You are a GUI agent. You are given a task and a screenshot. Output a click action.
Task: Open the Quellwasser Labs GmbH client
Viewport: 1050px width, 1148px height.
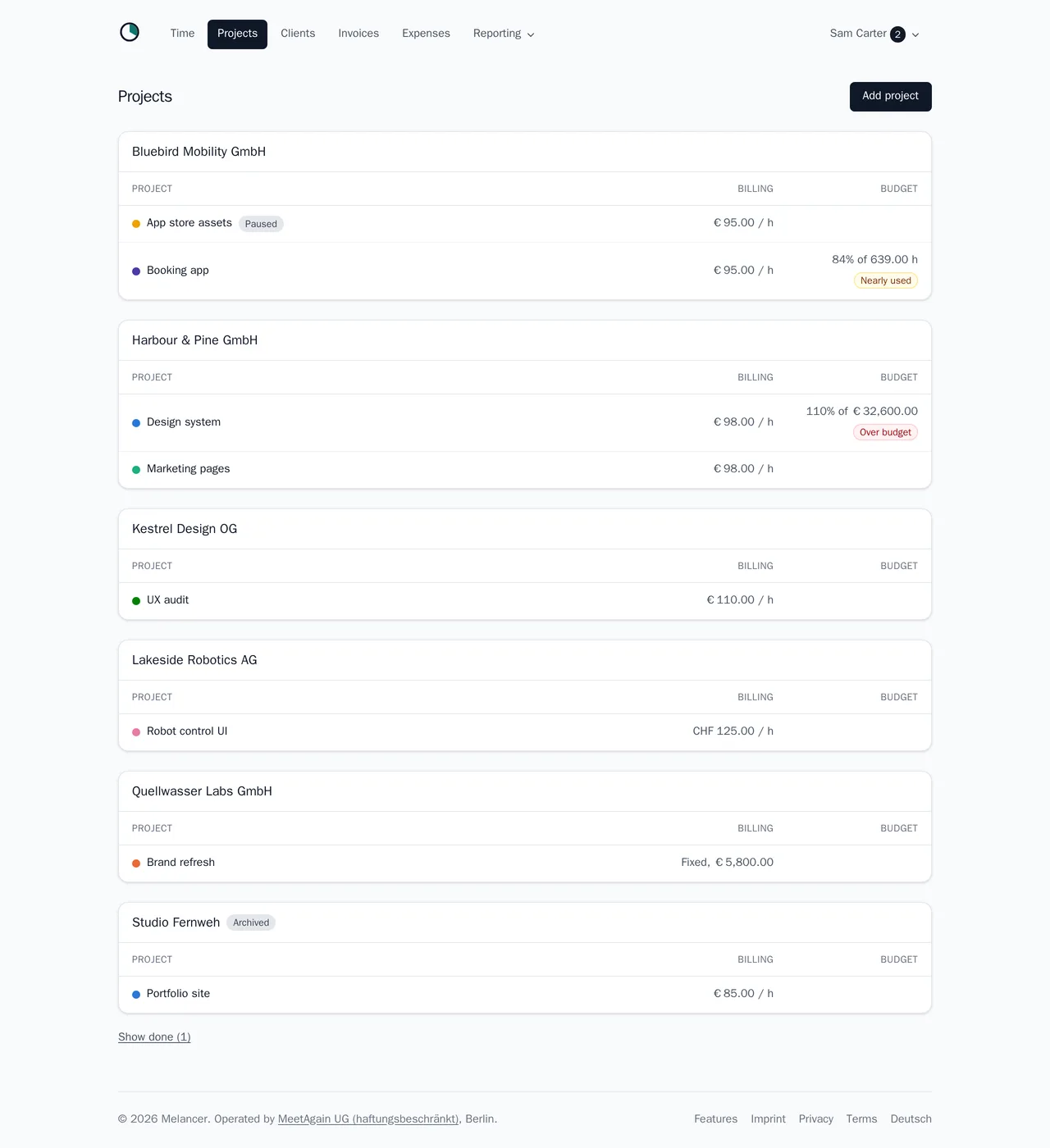(202, 791)
